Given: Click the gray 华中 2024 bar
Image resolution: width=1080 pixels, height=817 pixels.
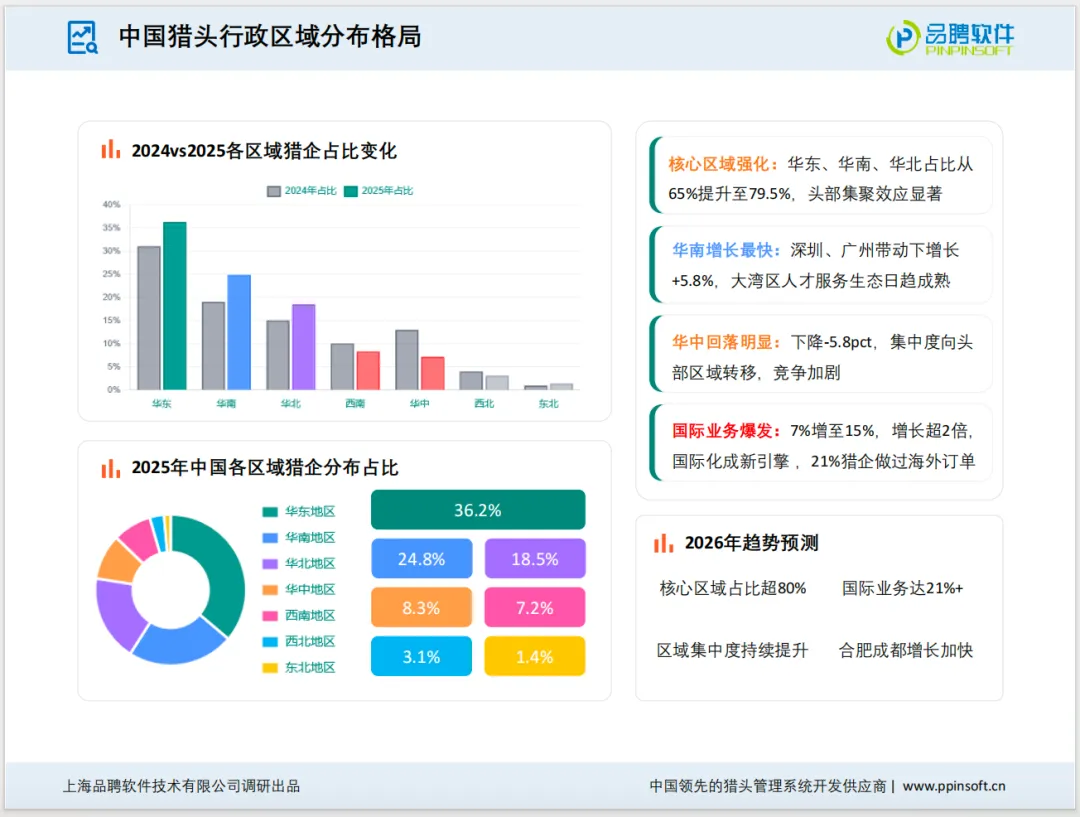Looking at the screenshot, I should tap(406, 360).
